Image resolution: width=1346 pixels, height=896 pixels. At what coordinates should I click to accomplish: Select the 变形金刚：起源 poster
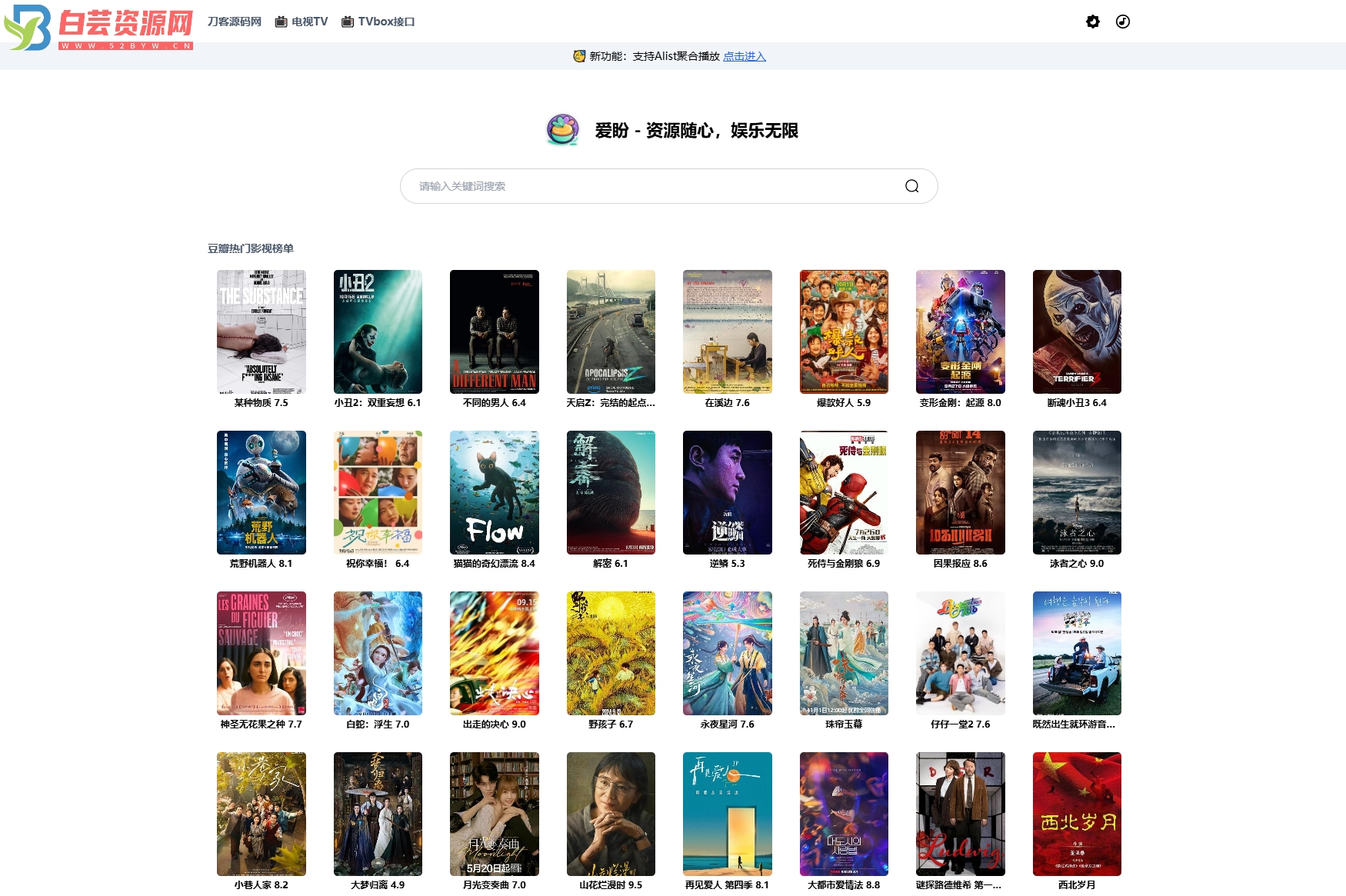961,331
